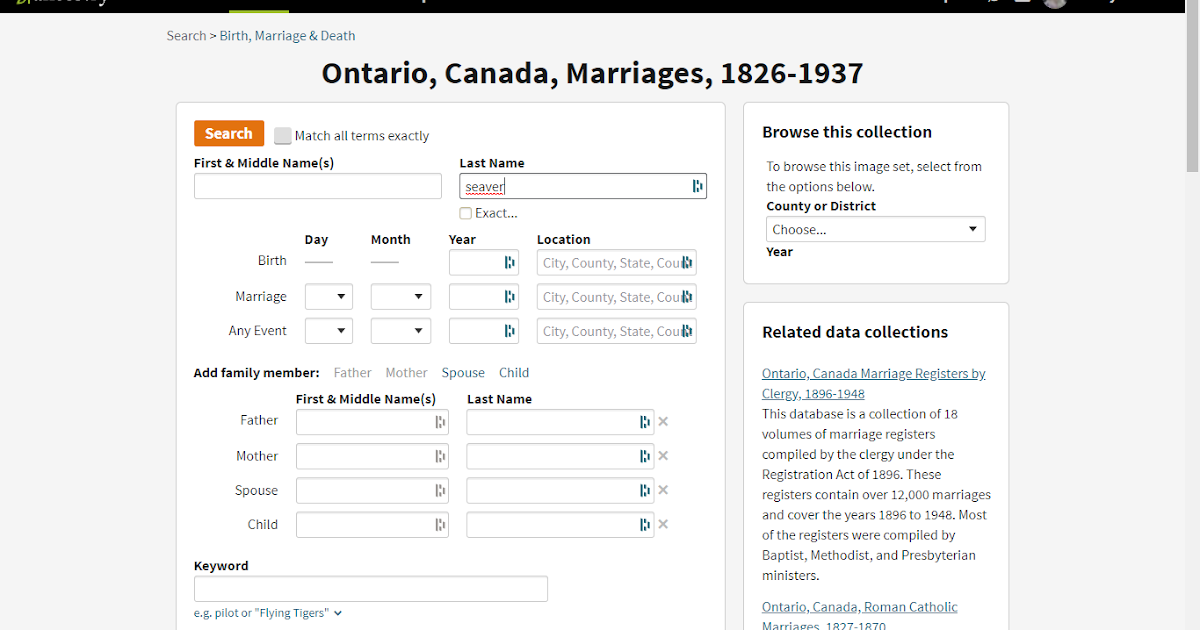Click inside the Keyword input field

click(x=370, y=588)
